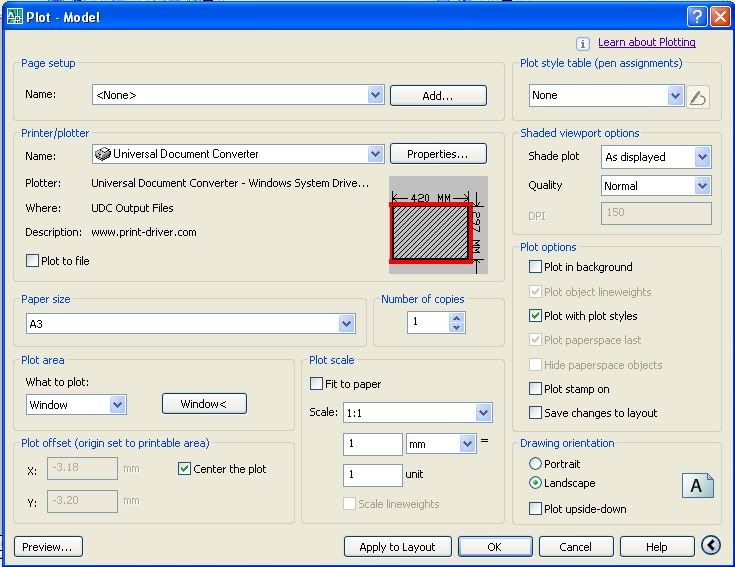Click the paper size preview thumbnail
The height and width of the screenshot is (567, 735).
(x=438, y=225)
